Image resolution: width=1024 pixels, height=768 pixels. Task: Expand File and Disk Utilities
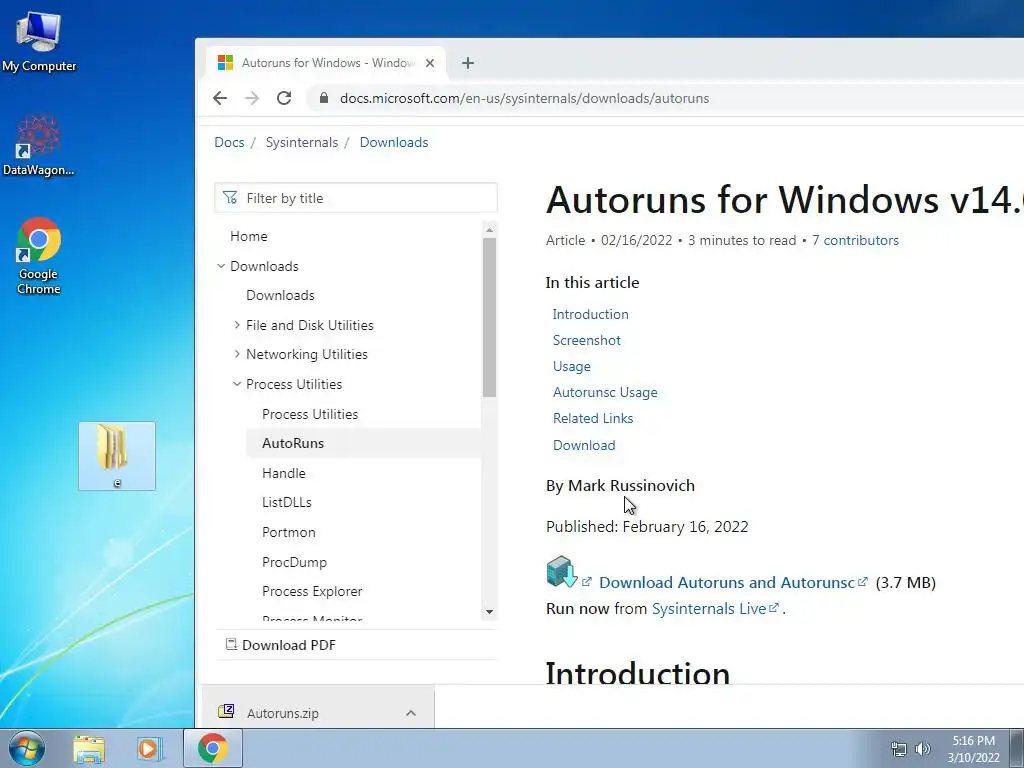(237, 325)
